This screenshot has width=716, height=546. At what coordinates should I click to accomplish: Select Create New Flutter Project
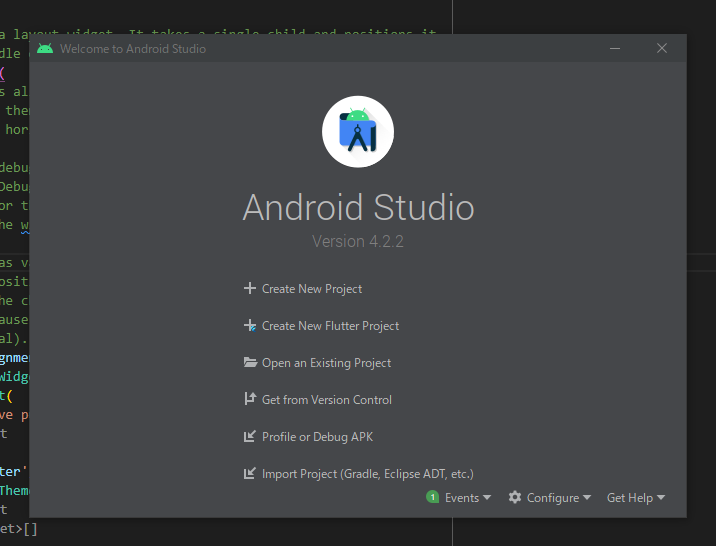330,326
